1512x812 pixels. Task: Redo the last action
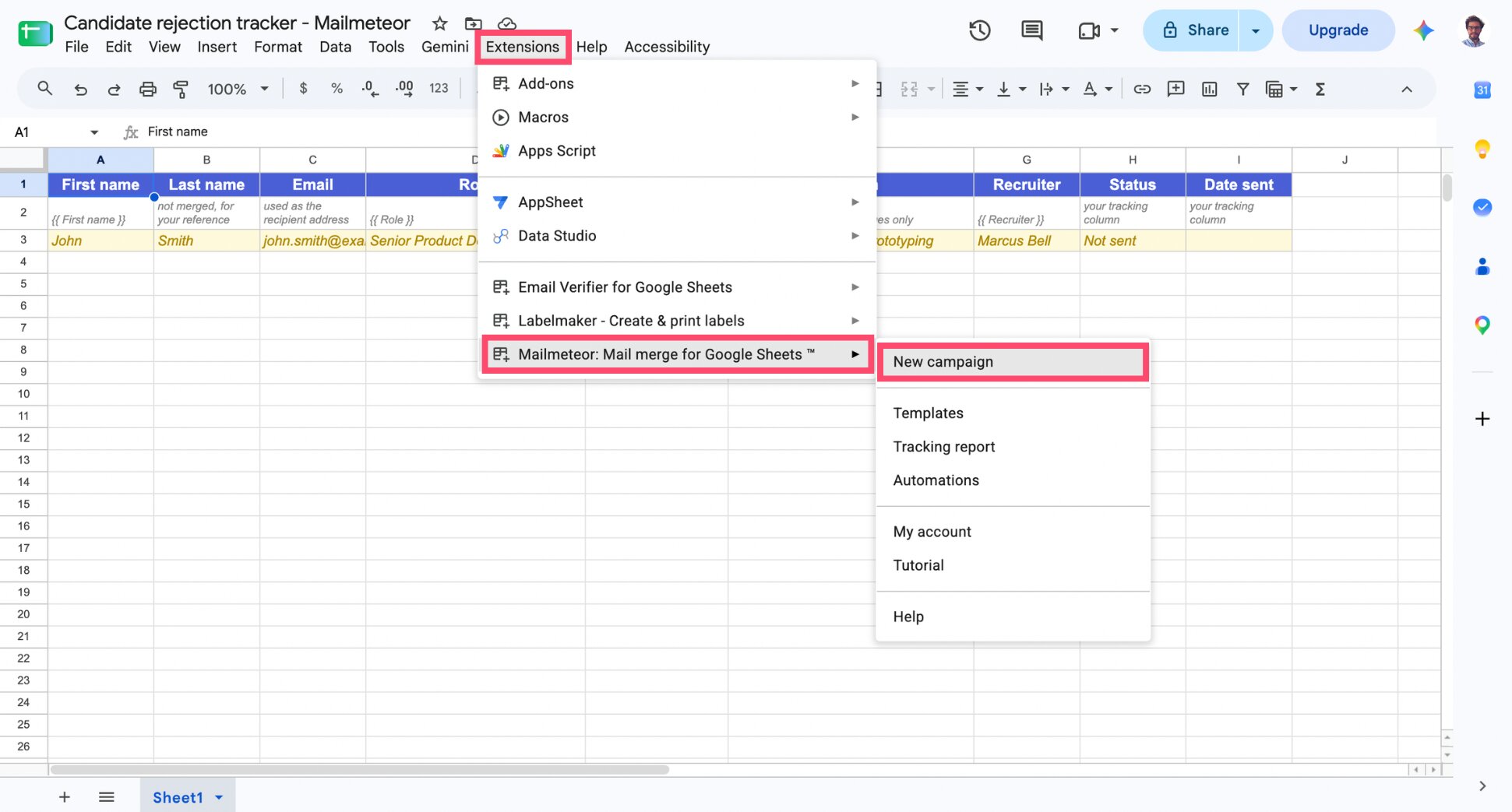pyautogui.click(x=114, y=90)
